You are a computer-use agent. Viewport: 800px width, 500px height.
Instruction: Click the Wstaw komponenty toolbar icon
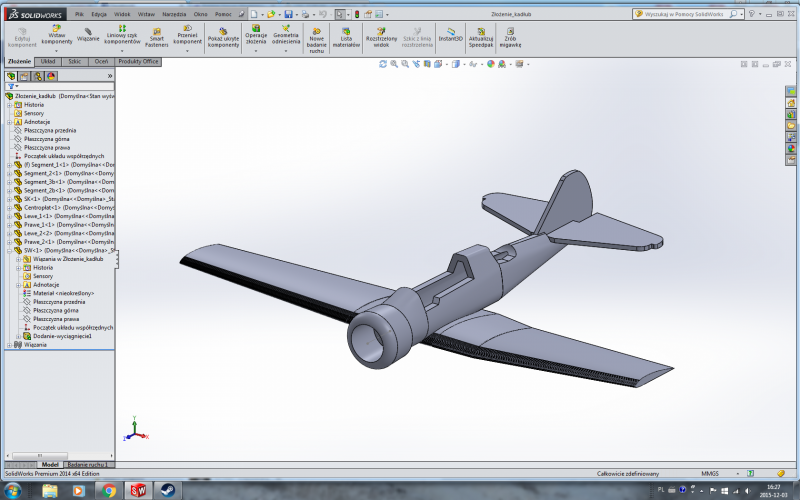(x=56, y=35)
